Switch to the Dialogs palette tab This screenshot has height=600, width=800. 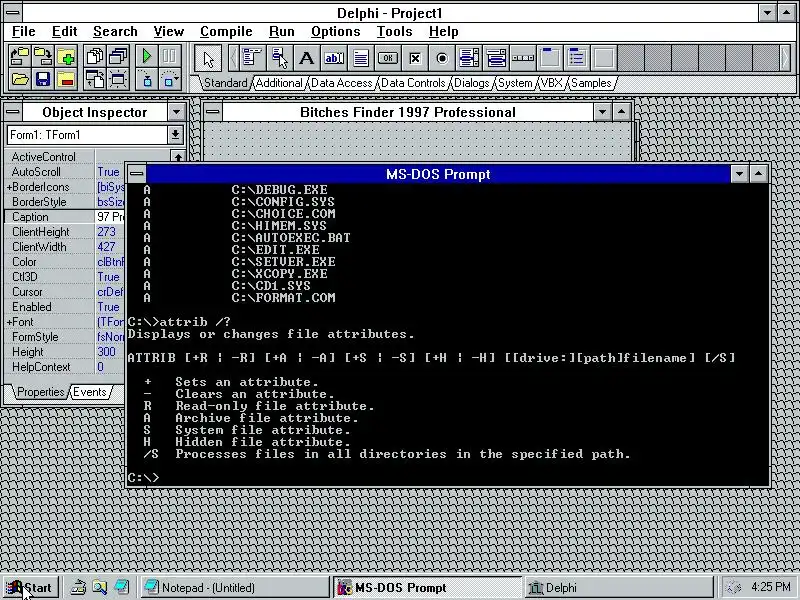[471, 83]
